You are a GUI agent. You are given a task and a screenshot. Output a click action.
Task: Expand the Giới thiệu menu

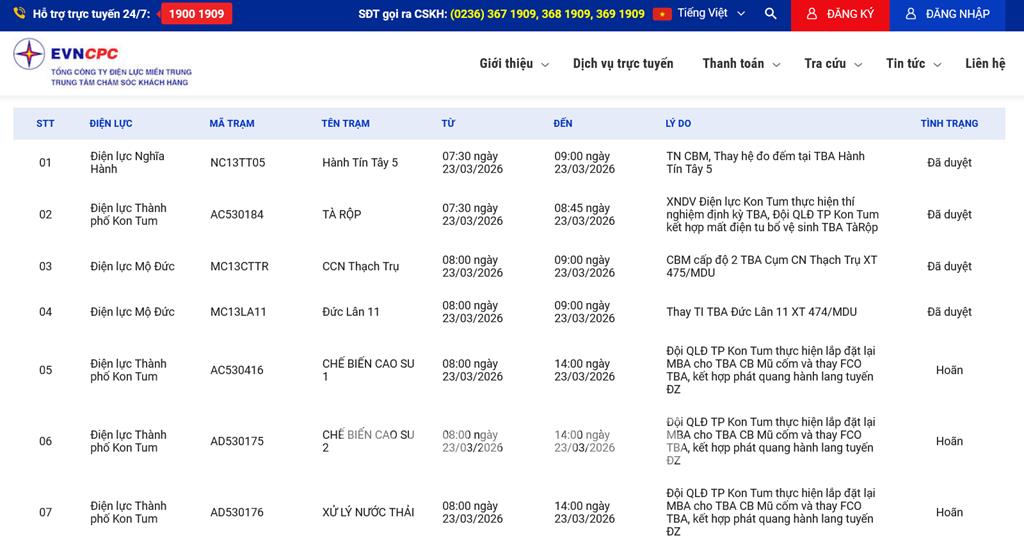click(513, 64)
